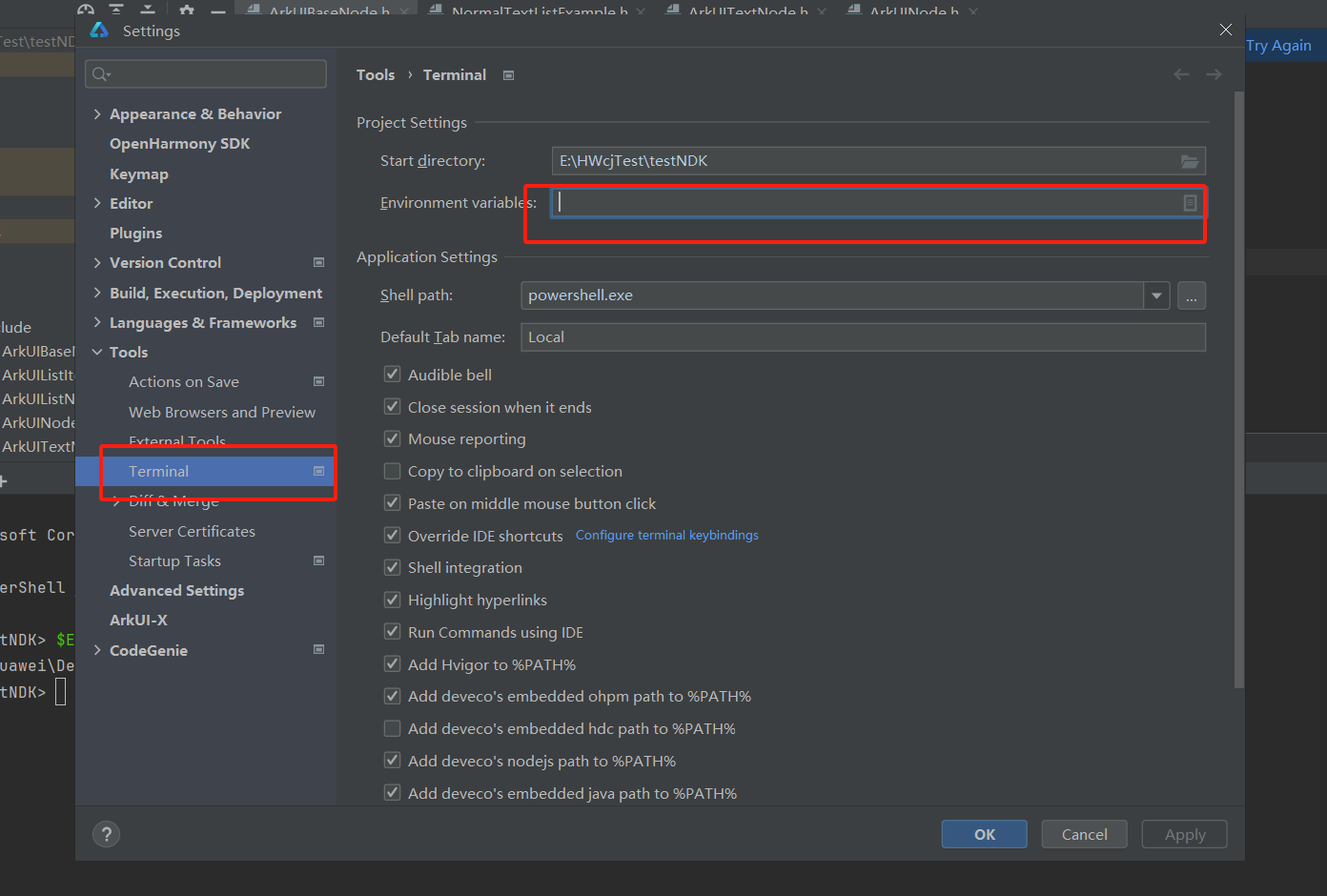This screenshot has width=1327, height=896.
Task: Toggle Override IDE shortcuts checkbox
Action: [x=392, y=535]
